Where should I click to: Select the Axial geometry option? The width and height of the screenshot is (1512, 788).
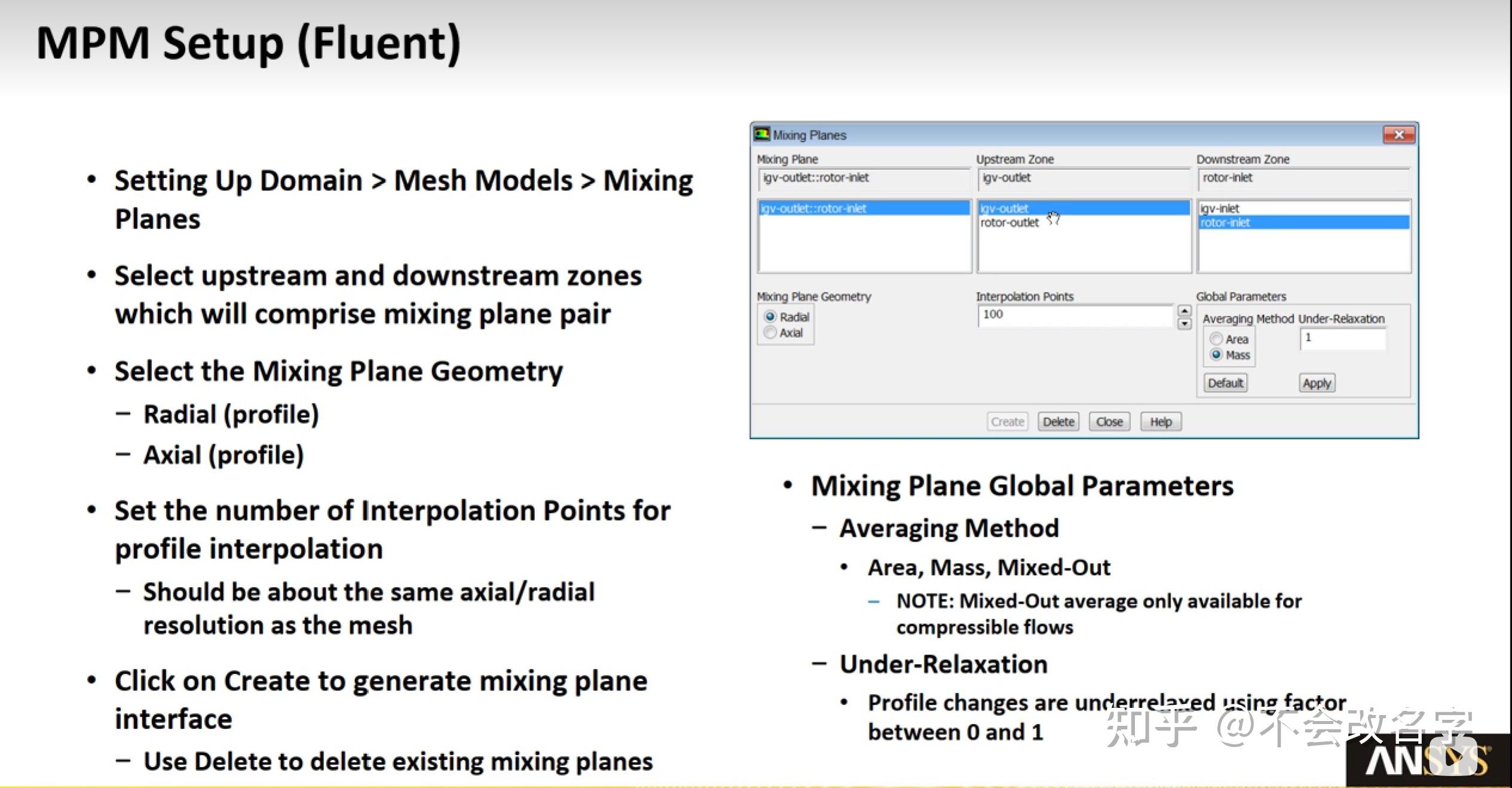pyautogui.click(x=770, y=332)
